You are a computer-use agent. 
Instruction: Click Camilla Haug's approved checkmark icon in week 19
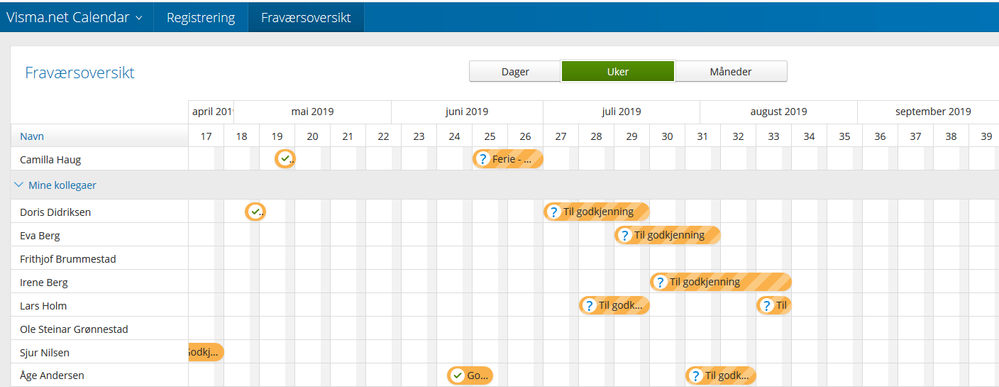(284, 159)
